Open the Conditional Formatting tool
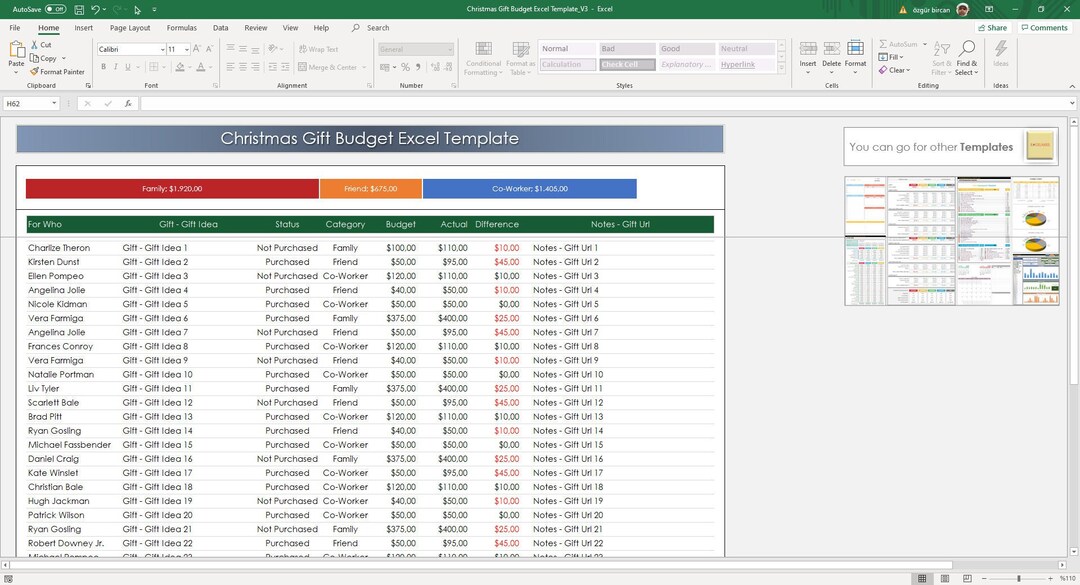 pyautogui.click(x=483, y=58)
